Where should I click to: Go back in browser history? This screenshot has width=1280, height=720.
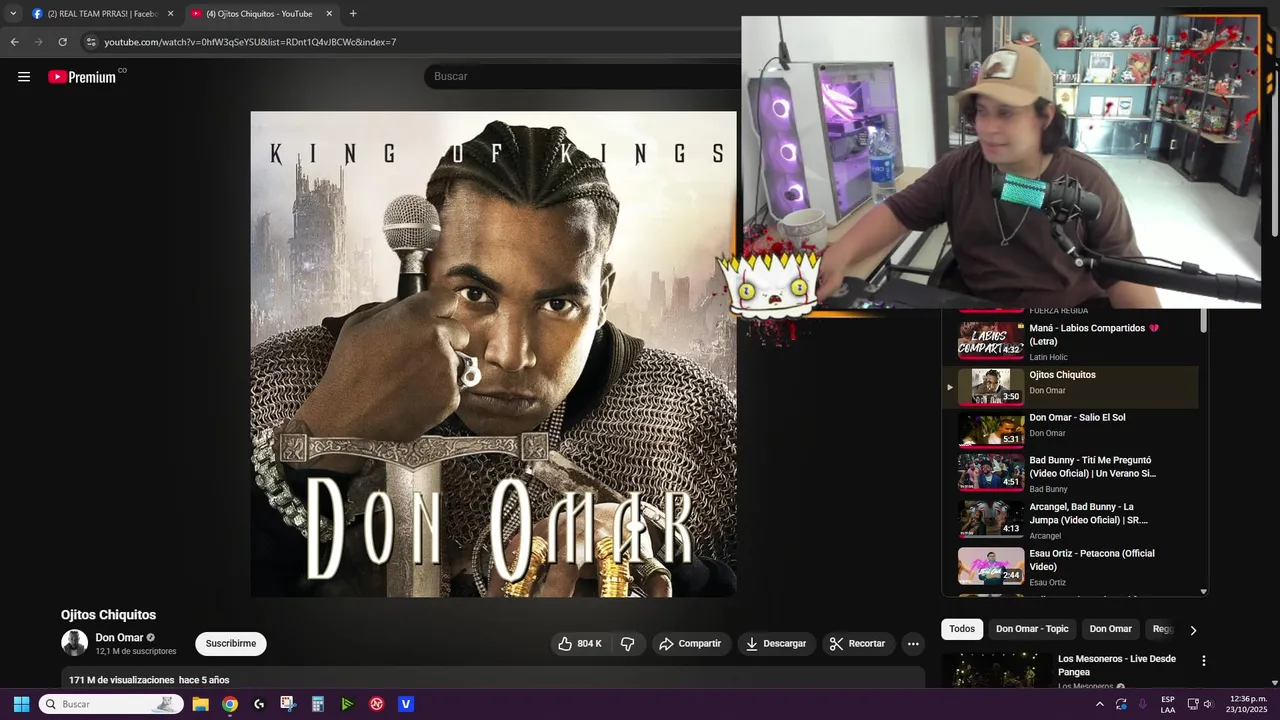(14, 42)
